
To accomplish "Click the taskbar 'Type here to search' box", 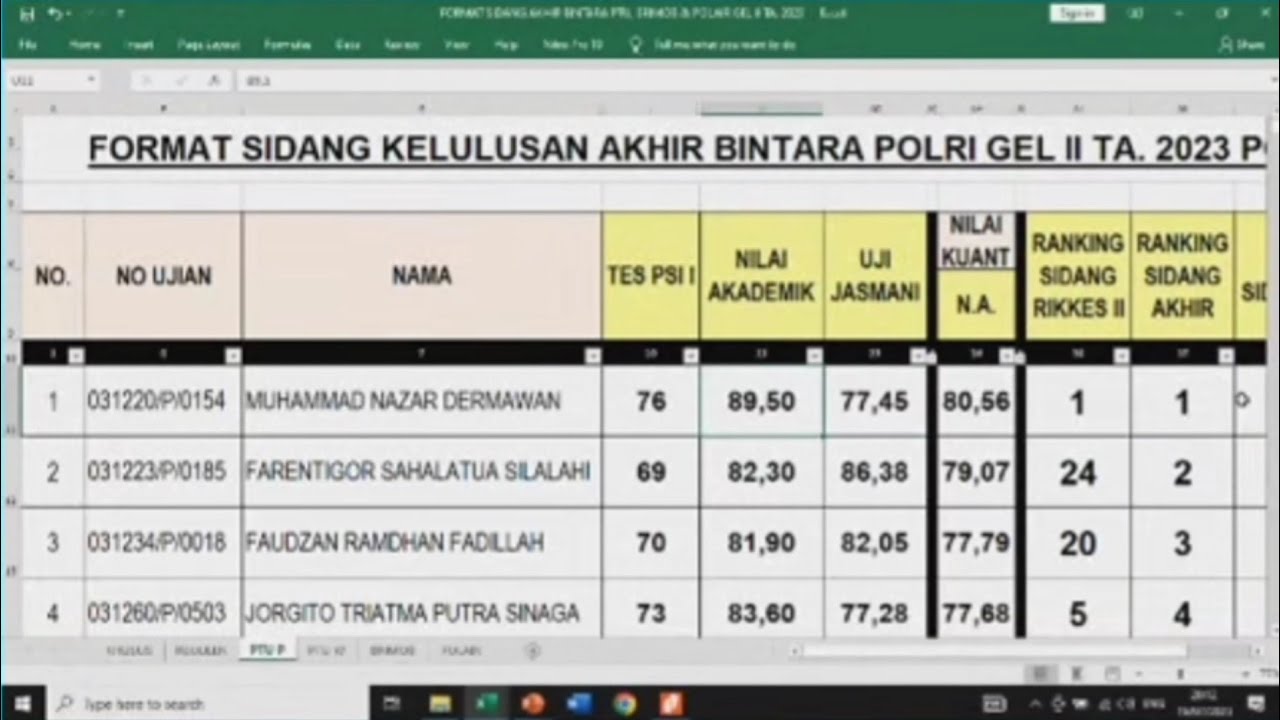I will (208, 703).
